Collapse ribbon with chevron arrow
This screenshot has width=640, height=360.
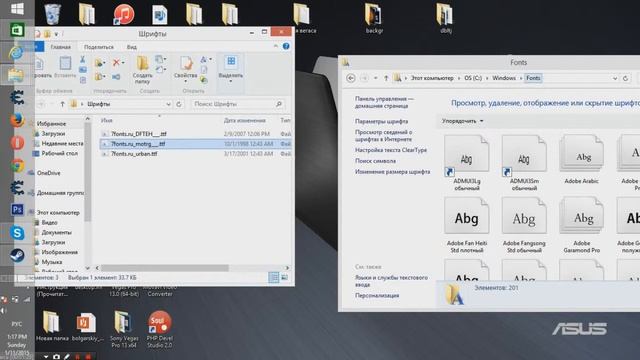pos(276,46)
